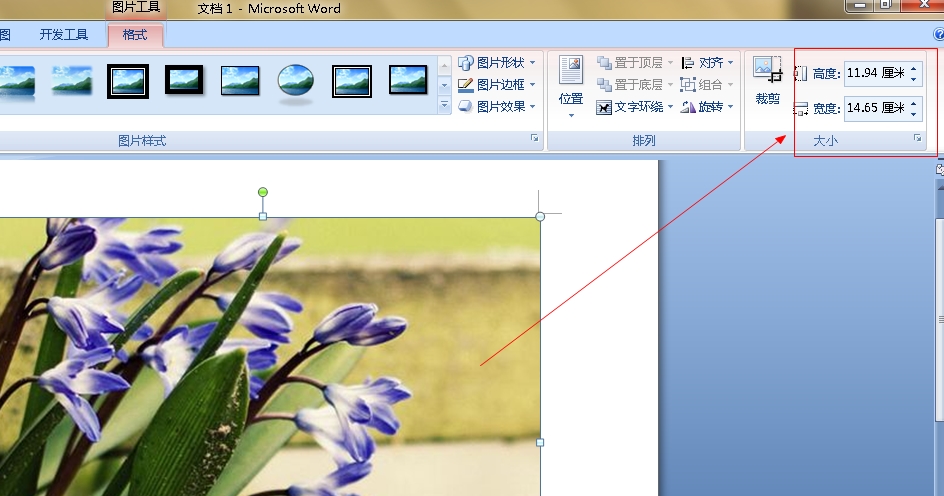Apply the simple black thin frame style

pos(240,81)
